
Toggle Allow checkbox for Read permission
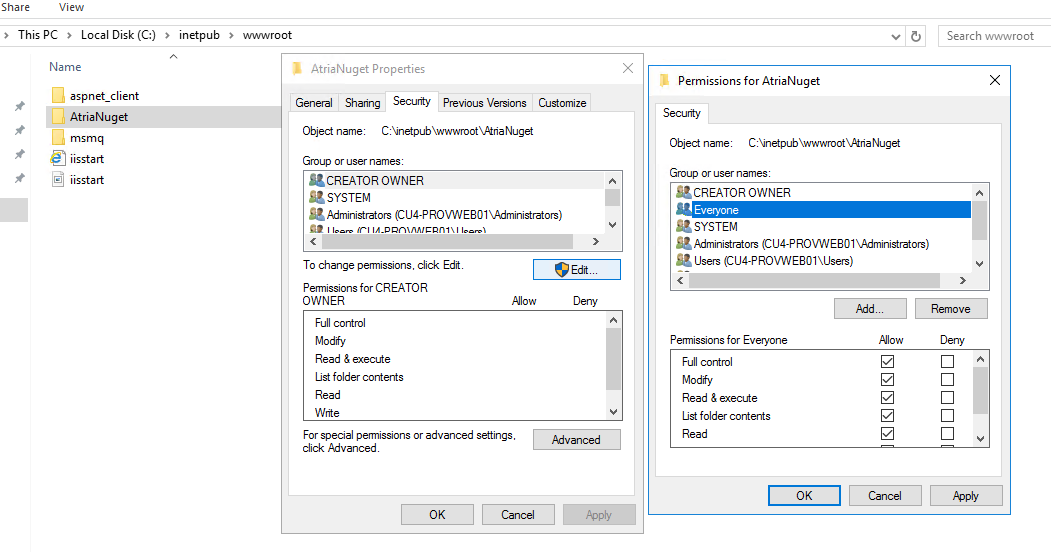(887, 434)
